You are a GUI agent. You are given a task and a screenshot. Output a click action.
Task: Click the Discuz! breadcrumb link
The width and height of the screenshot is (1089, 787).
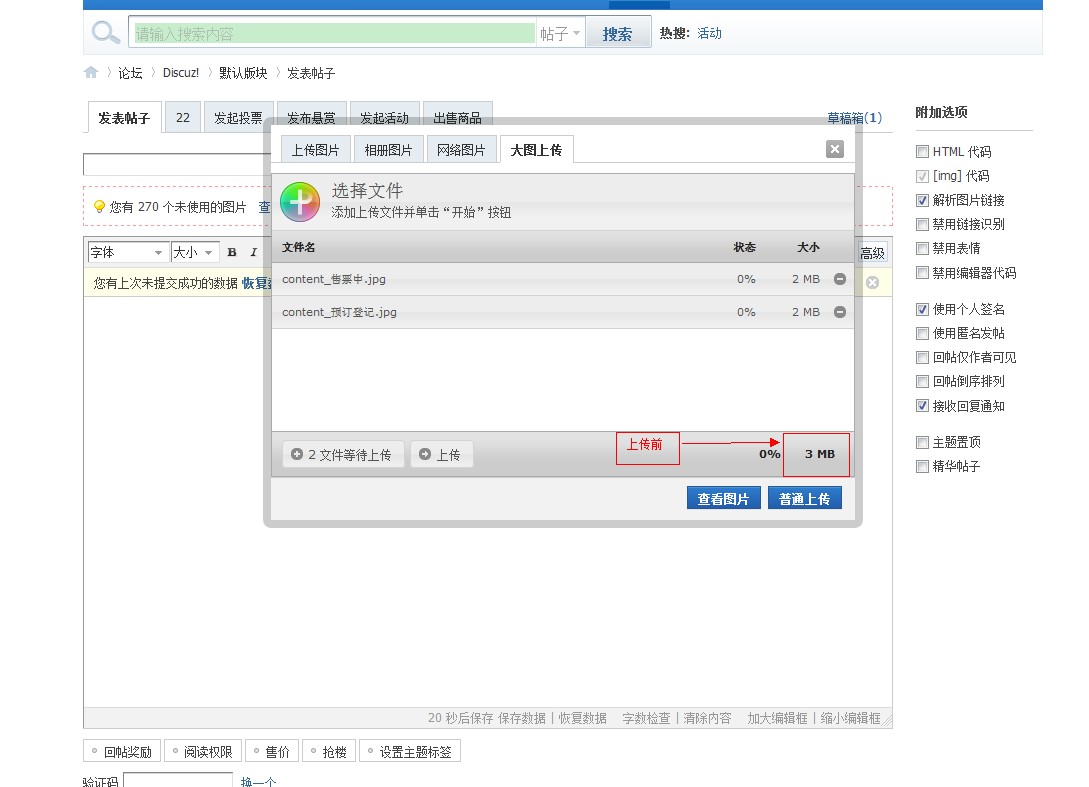point(181,72)
